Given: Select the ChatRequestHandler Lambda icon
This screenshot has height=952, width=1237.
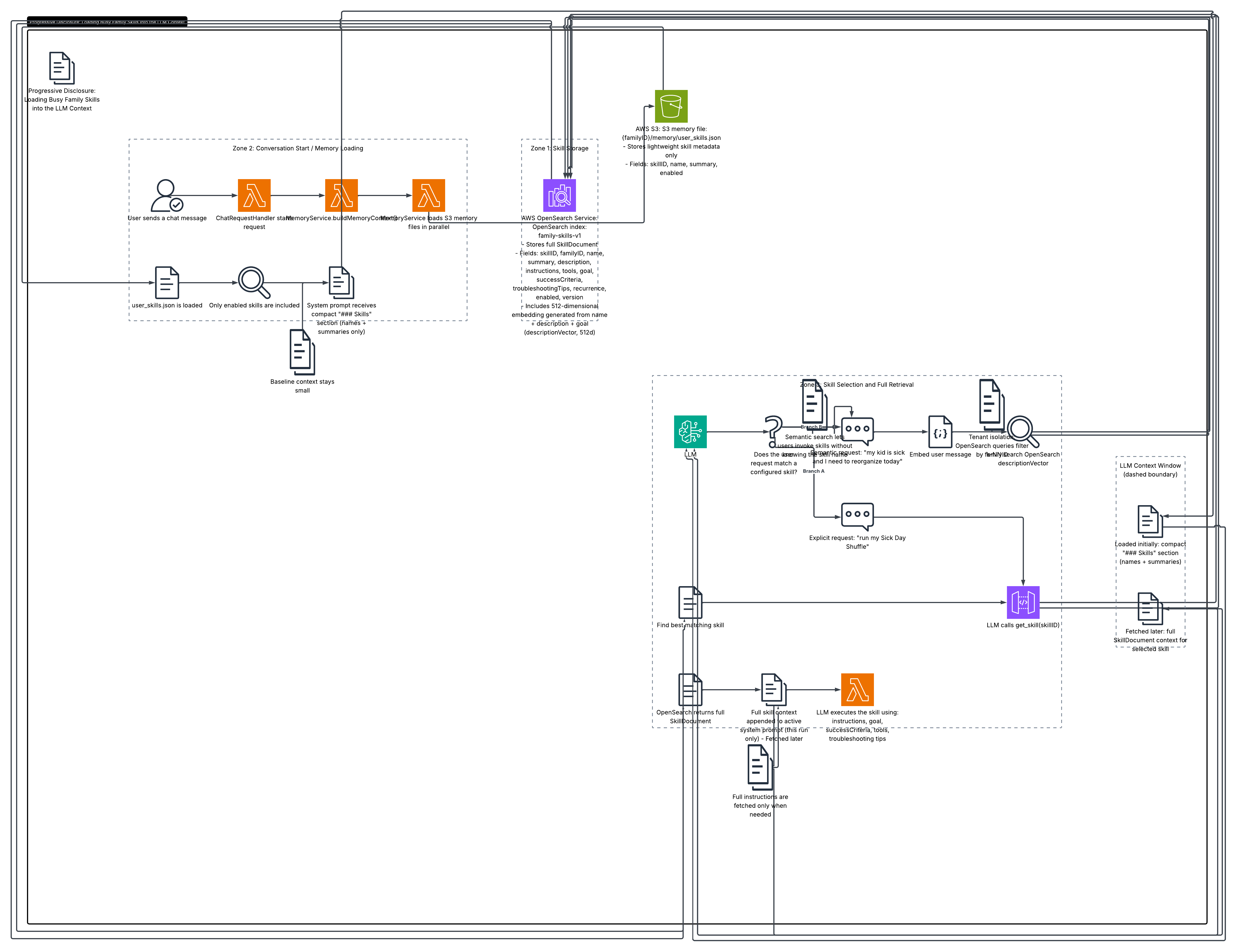Looking at the screenshot, I should 254,195.
